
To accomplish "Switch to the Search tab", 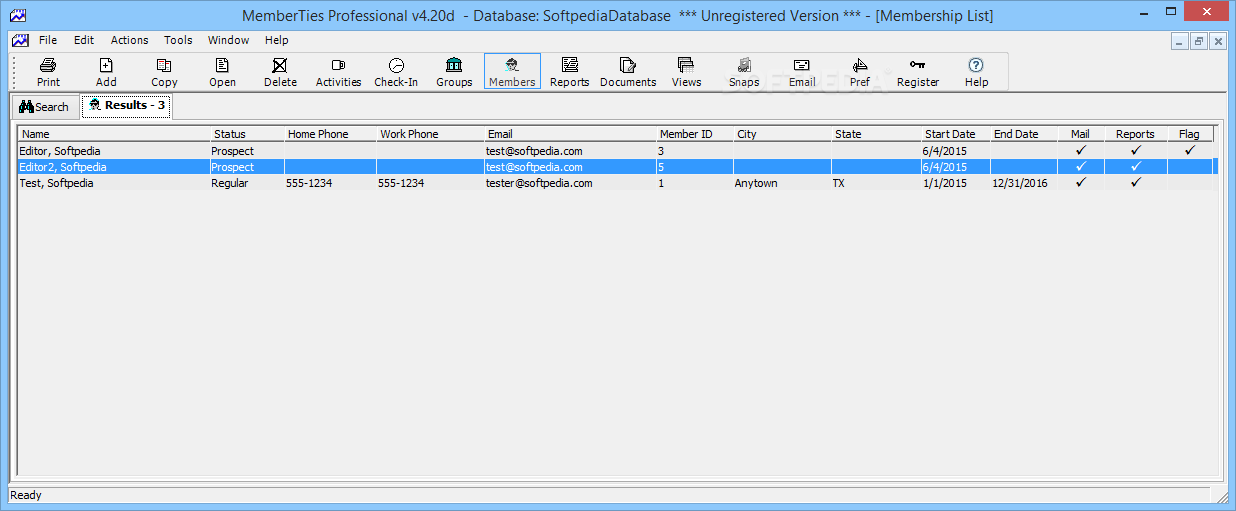I will [45, 107].
